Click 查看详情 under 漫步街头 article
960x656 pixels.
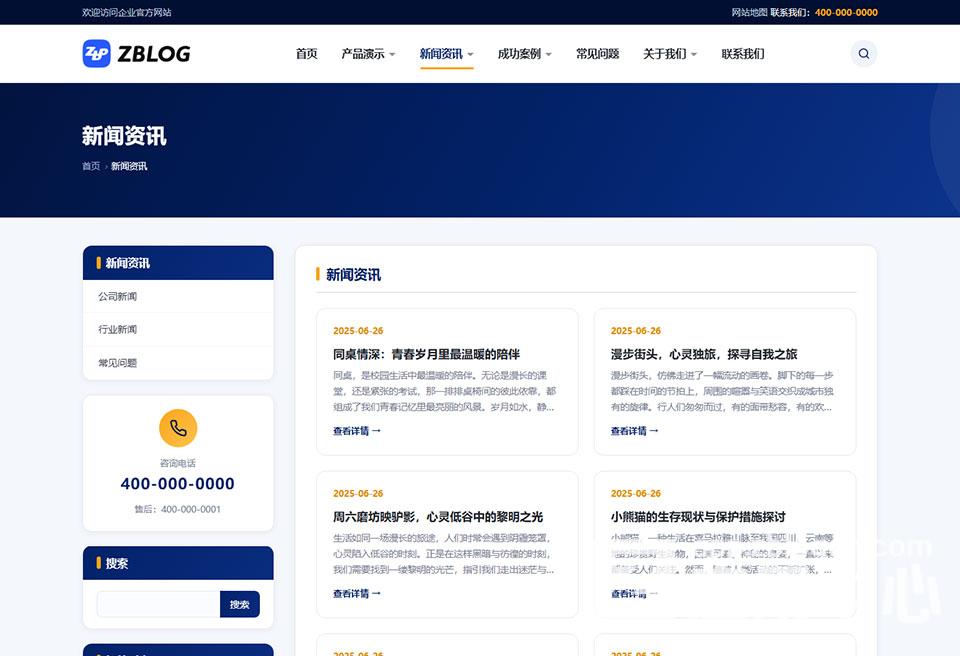[634, 431]
